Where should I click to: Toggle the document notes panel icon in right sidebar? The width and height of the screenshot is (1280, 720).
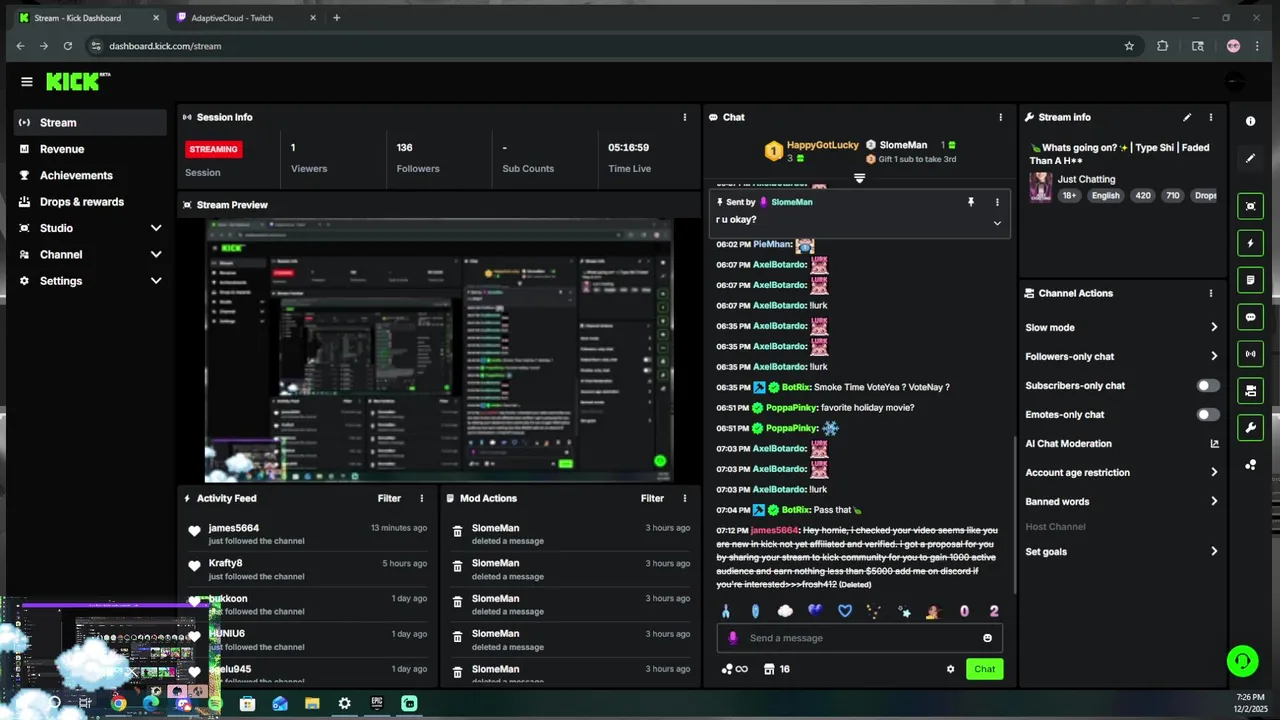[1250, 280]
